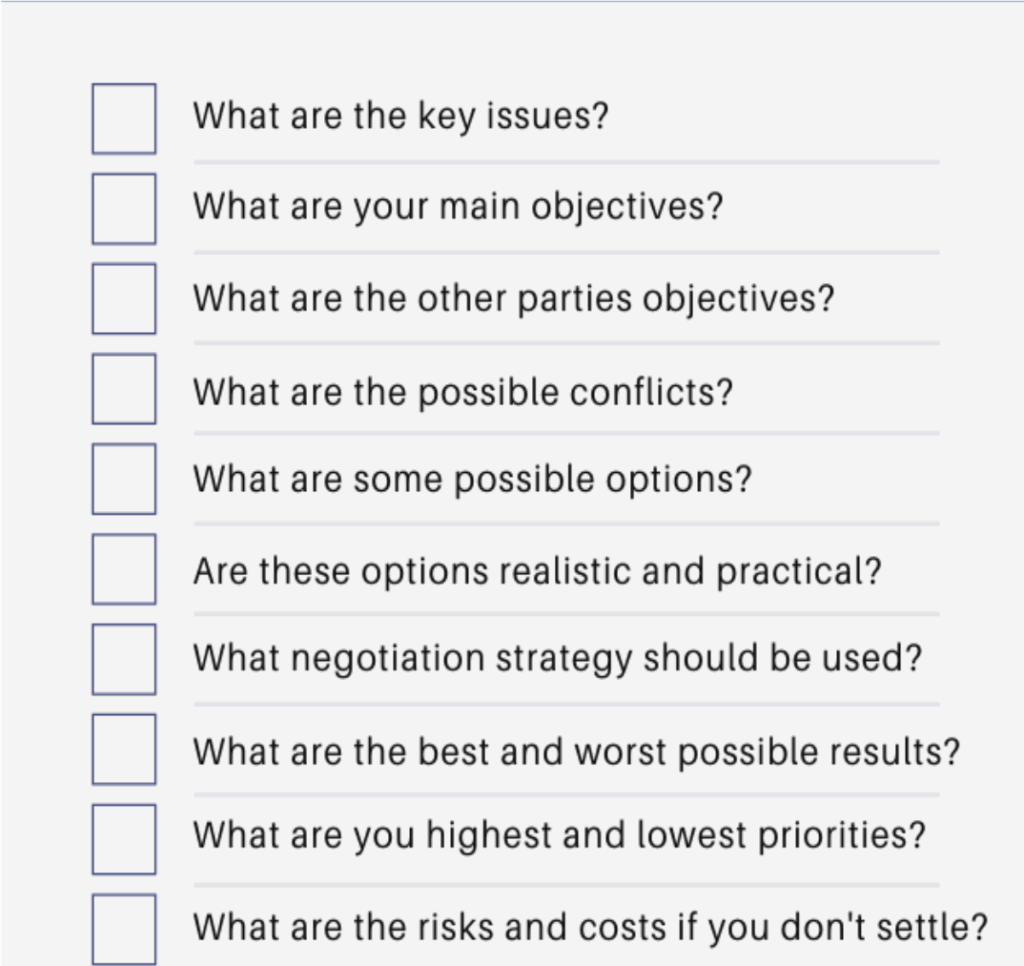Tick the "best and worst possible results" checkbox
This screenshot has height=966, width=1024.
point(124,748)
